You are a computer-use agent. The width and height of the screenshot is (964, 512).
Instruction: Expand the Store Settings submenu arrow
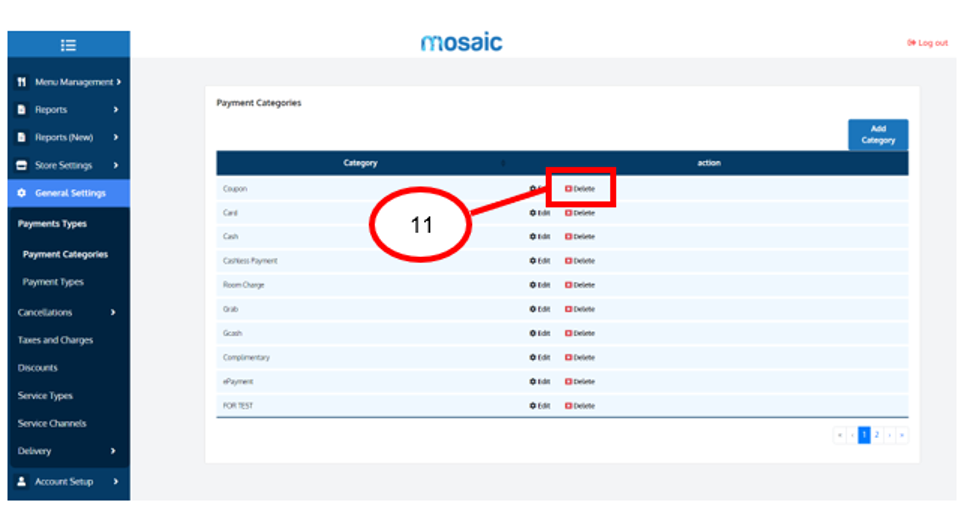tap(116, 165)
